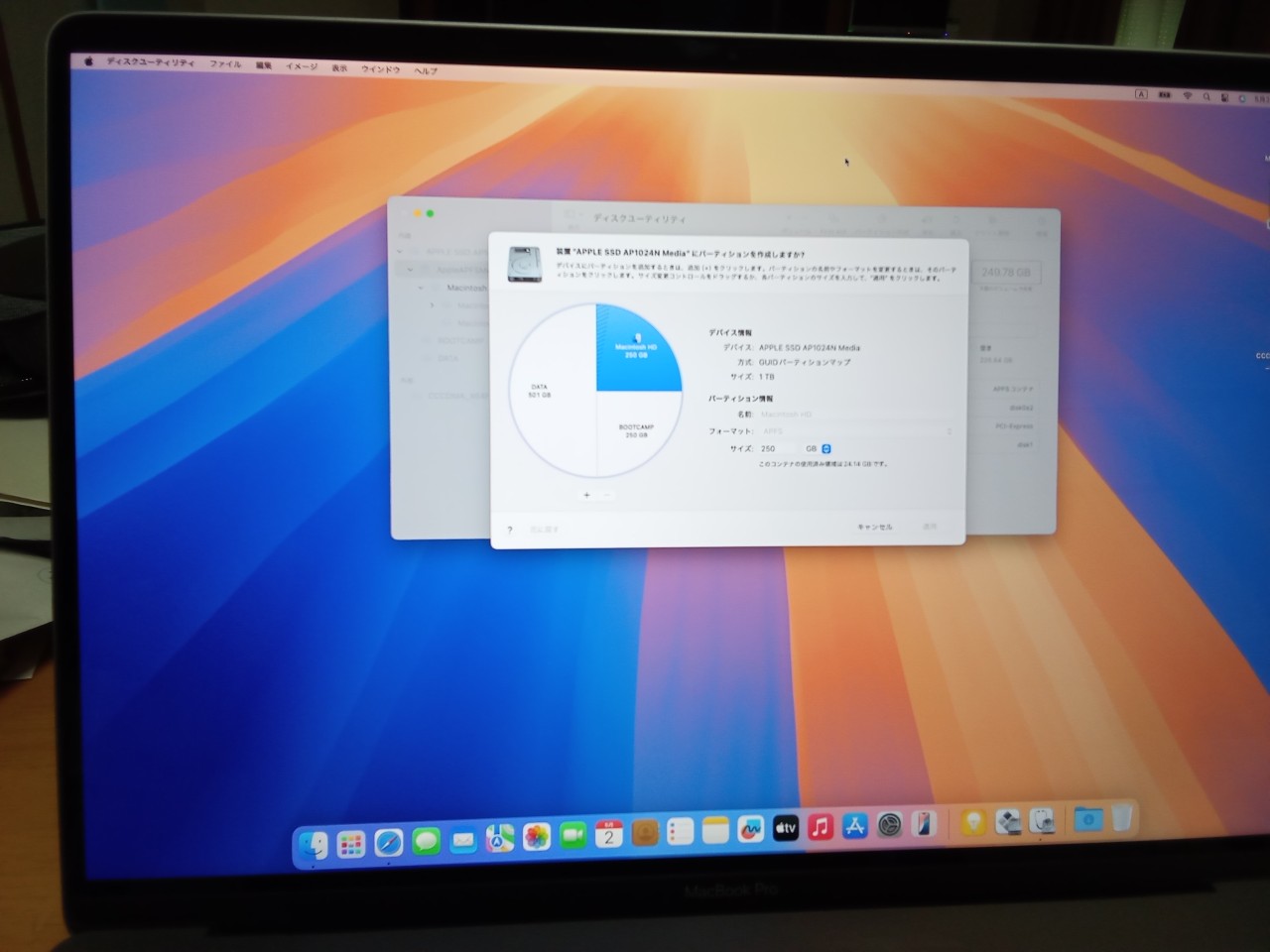Open the Trash in the Dock
This screenshot has width=1270, height=952.
[x=1122, y=818]
